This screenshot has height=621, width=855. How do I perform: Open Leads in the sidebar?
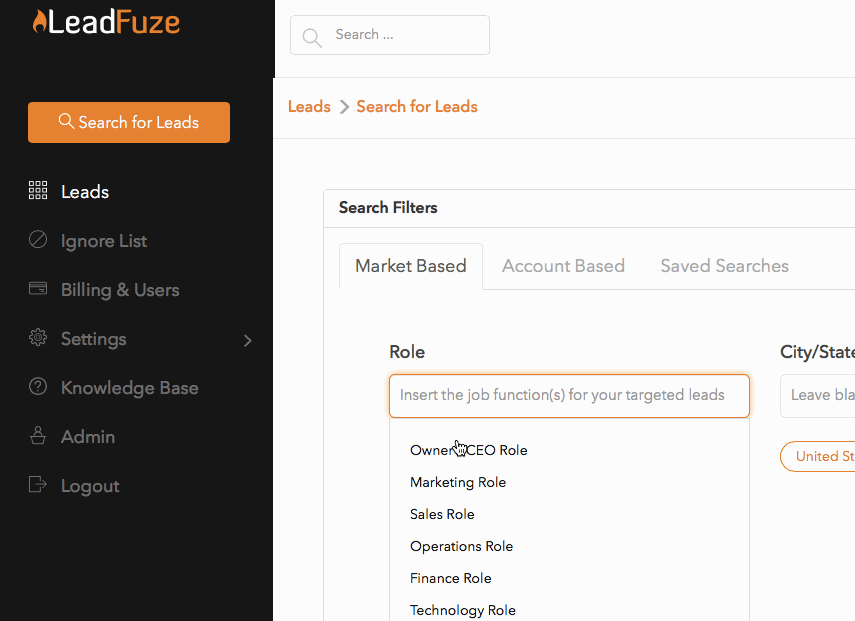pos(85,192)
